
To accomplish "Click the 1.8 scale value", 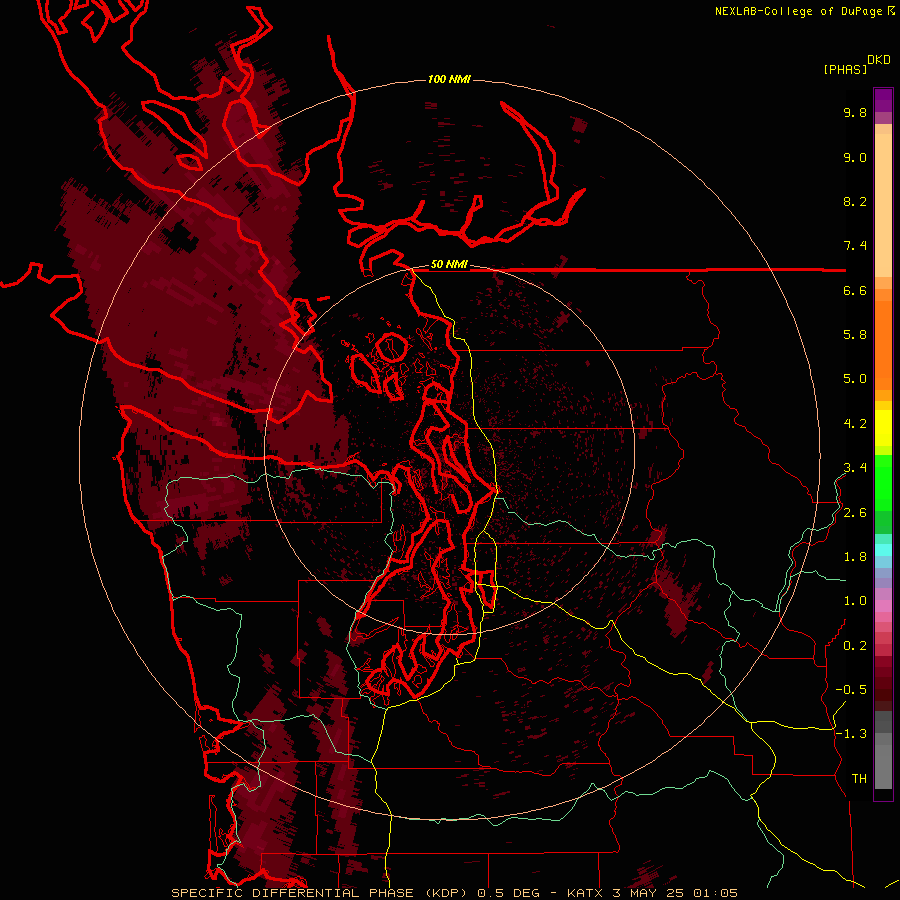I will pyautogui.click(x=855, y=557).
